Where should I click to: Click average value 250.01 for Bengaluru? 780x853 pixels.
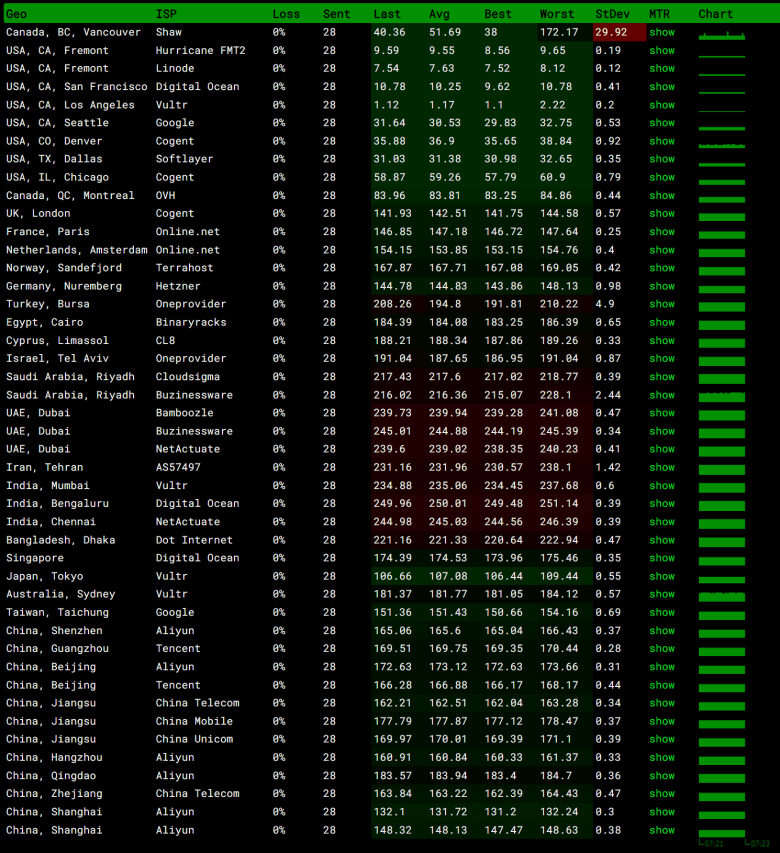click(448, 504)
